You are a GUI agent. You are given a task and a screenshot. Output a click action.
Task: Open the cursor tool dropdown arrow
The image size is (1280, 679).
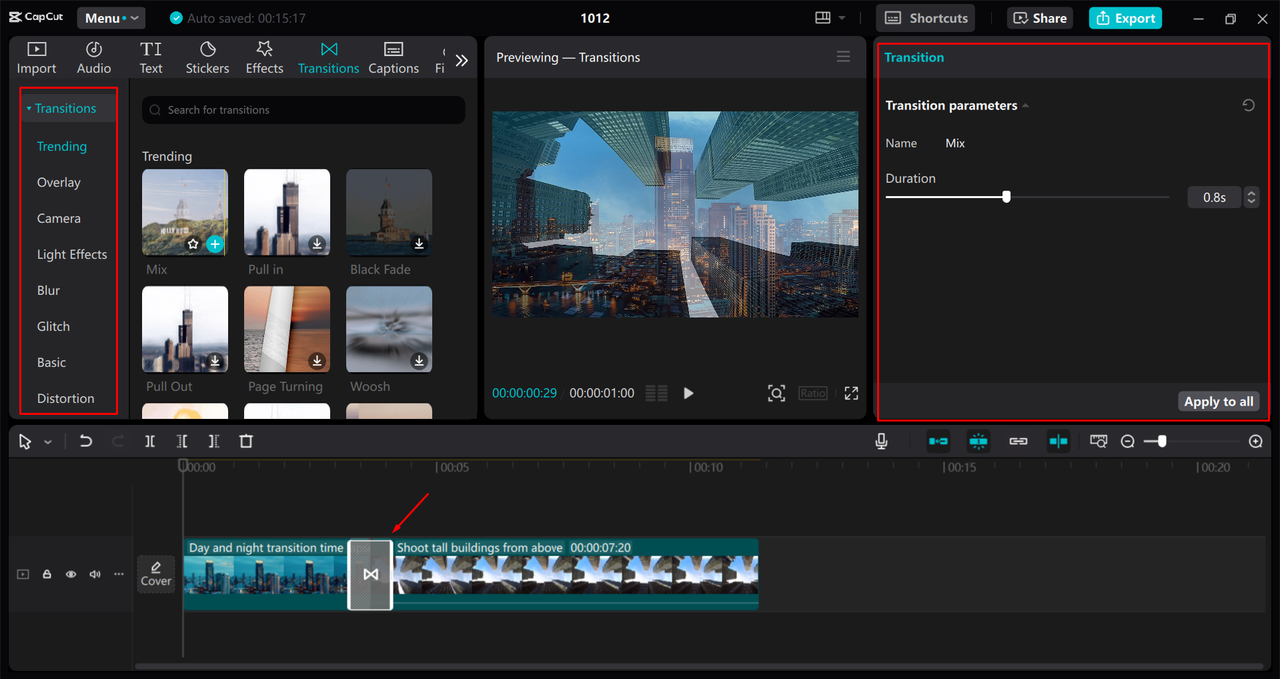point(47,442)
